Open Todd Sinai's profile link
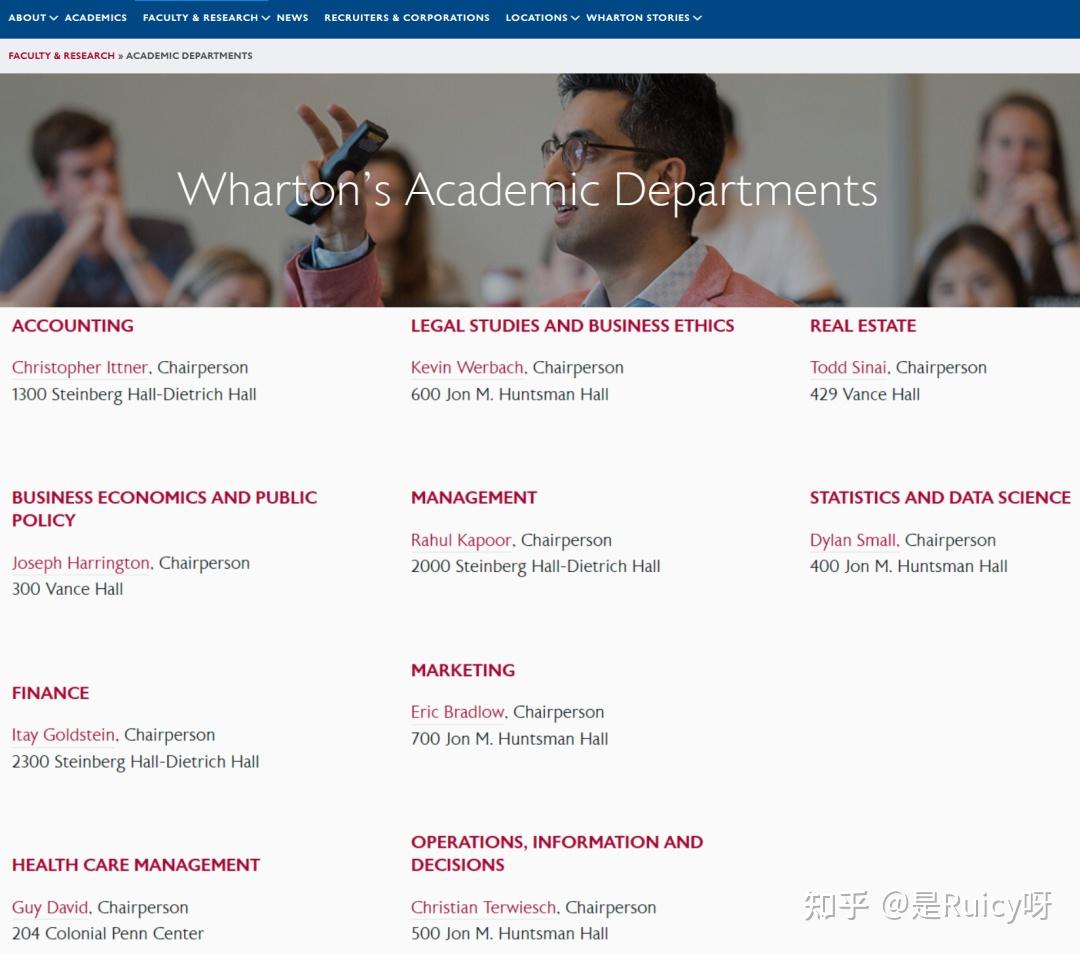 [848, 367]
